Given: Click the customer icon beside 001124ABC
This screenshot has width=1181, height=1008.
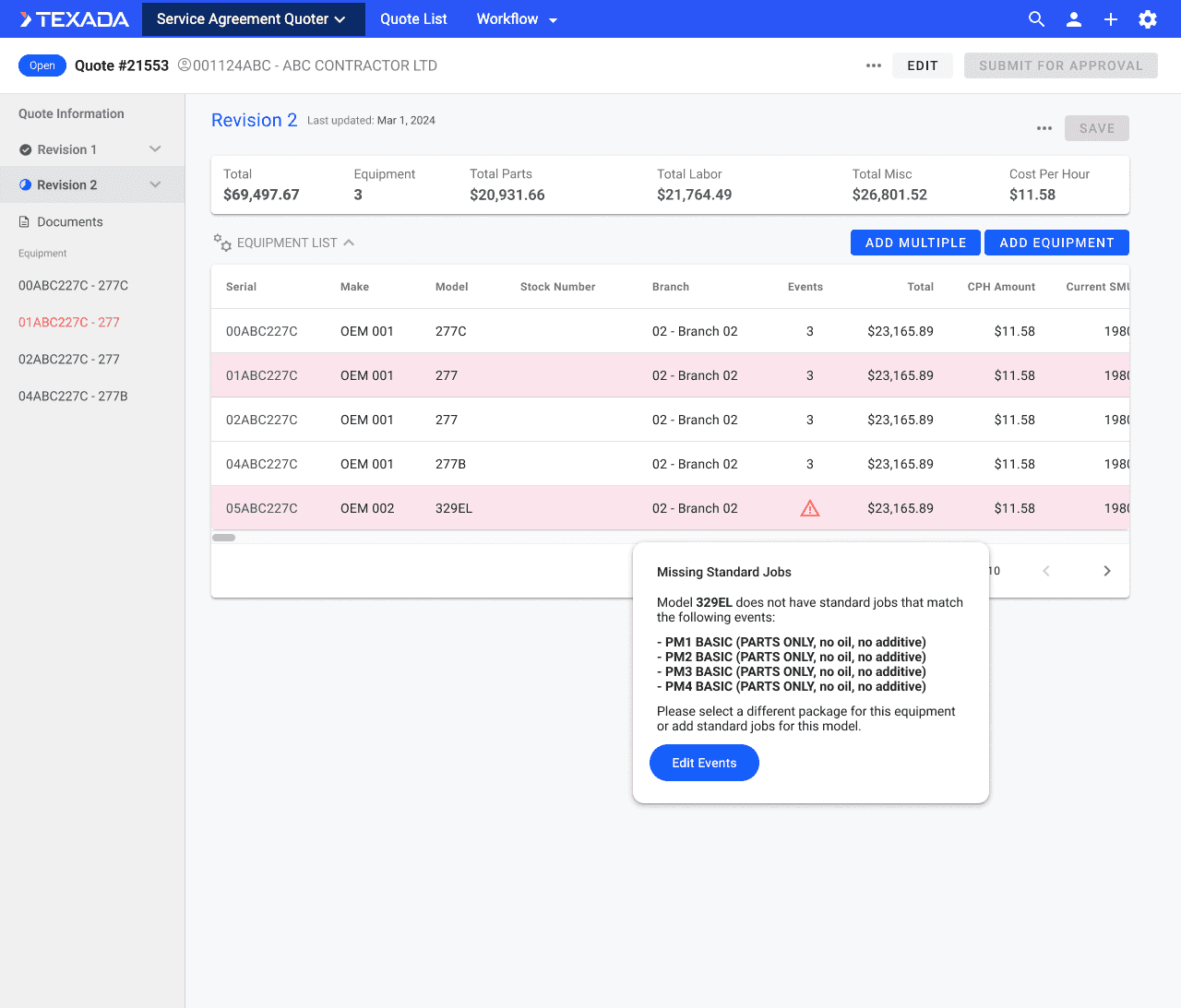Looking at the screenshot, I should 185,65.
